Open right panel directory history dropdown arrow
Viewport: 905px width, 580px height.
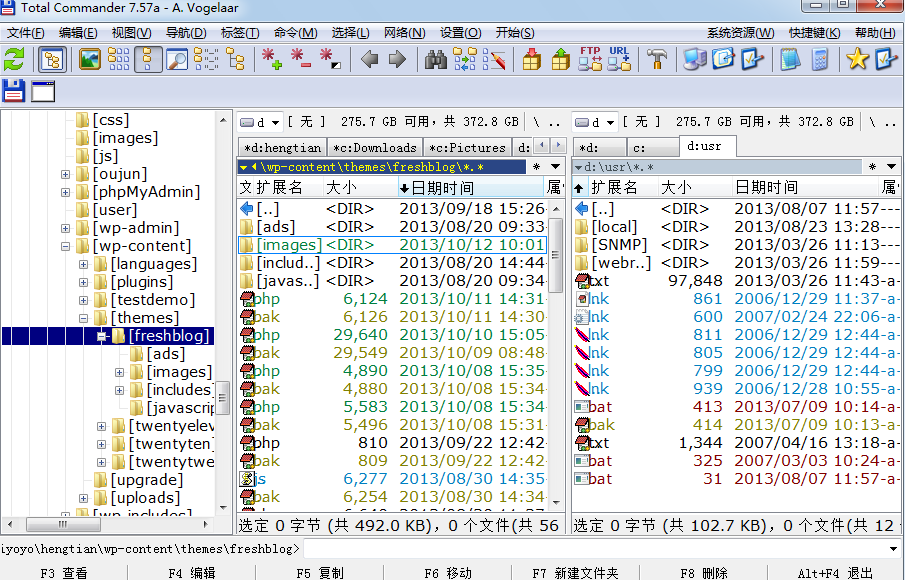[891, 167]
